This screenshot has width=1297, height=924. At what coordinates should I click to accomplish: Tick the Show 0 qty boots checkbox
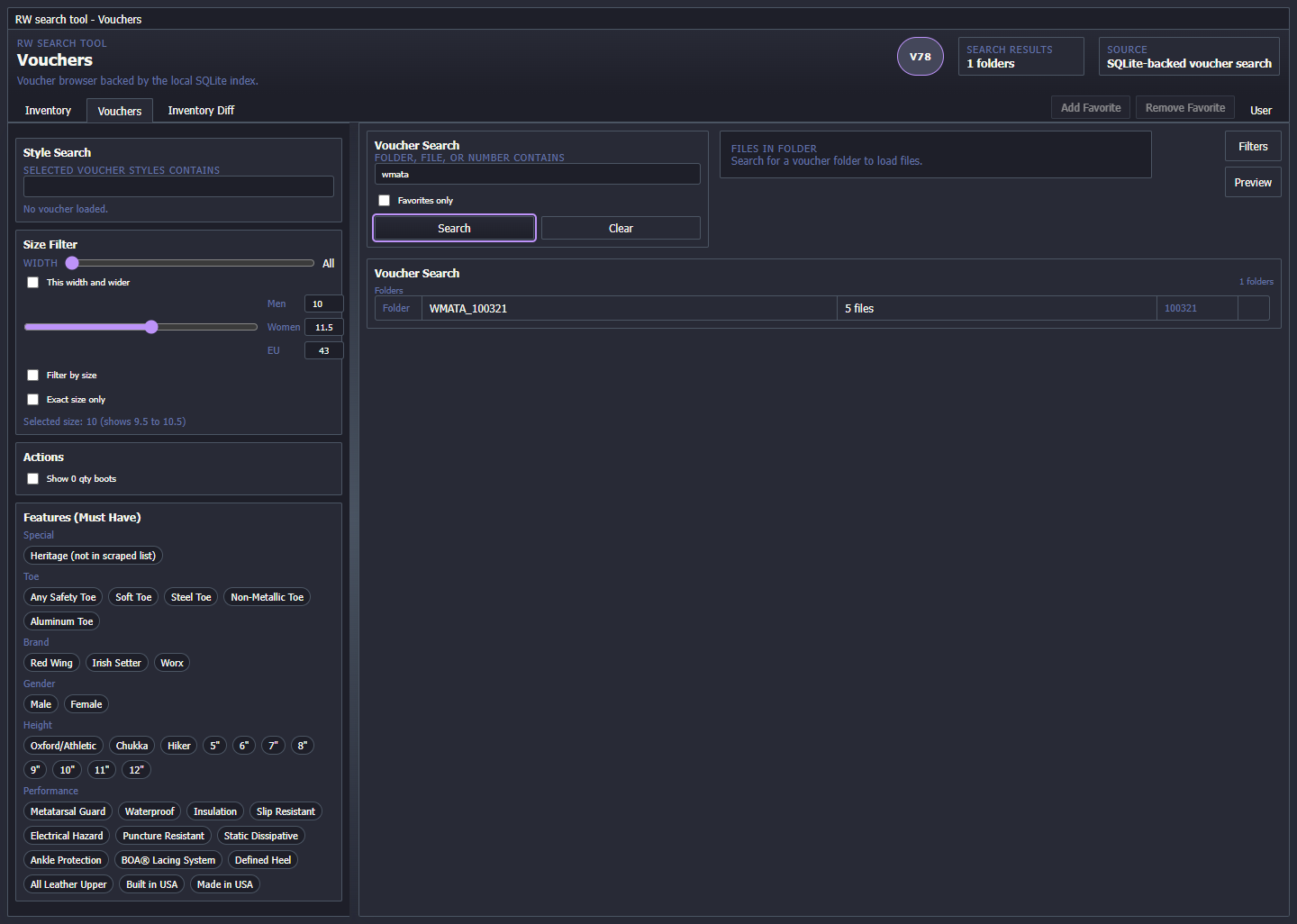coord(33,479)
